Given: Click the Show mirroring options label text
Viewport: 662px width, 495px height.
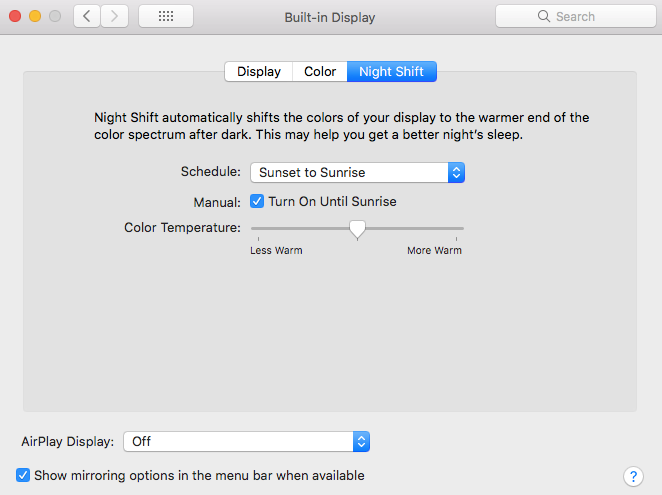Looking at the screenshot, I should point(199,476).
